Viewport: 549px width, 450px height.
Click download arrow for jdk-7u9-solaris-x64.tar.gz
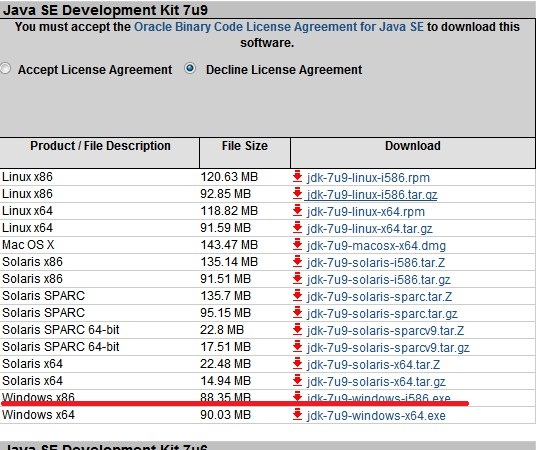pyautogui.click(x=297, y=380)
